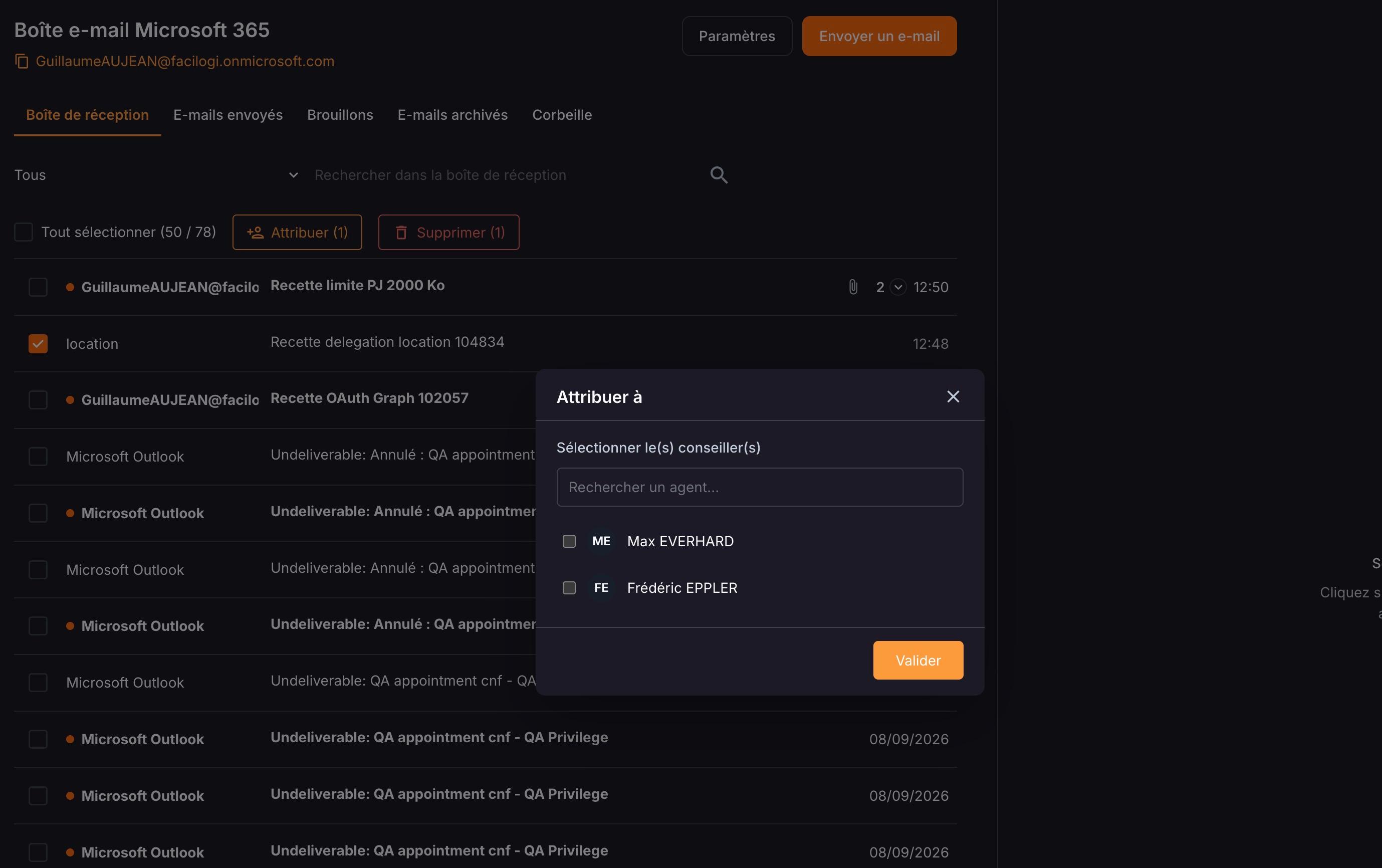Focus the inbox search field
The image size is (1382, 868).
click(x=508, y=175)
